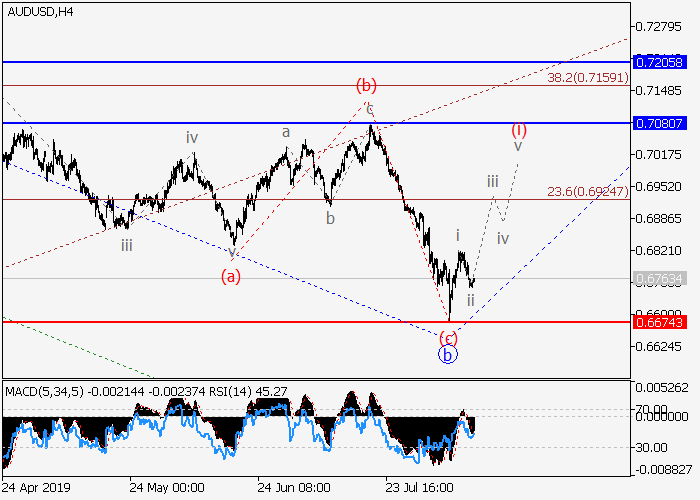Click the gray a wave label

click(x=285, y=131)
